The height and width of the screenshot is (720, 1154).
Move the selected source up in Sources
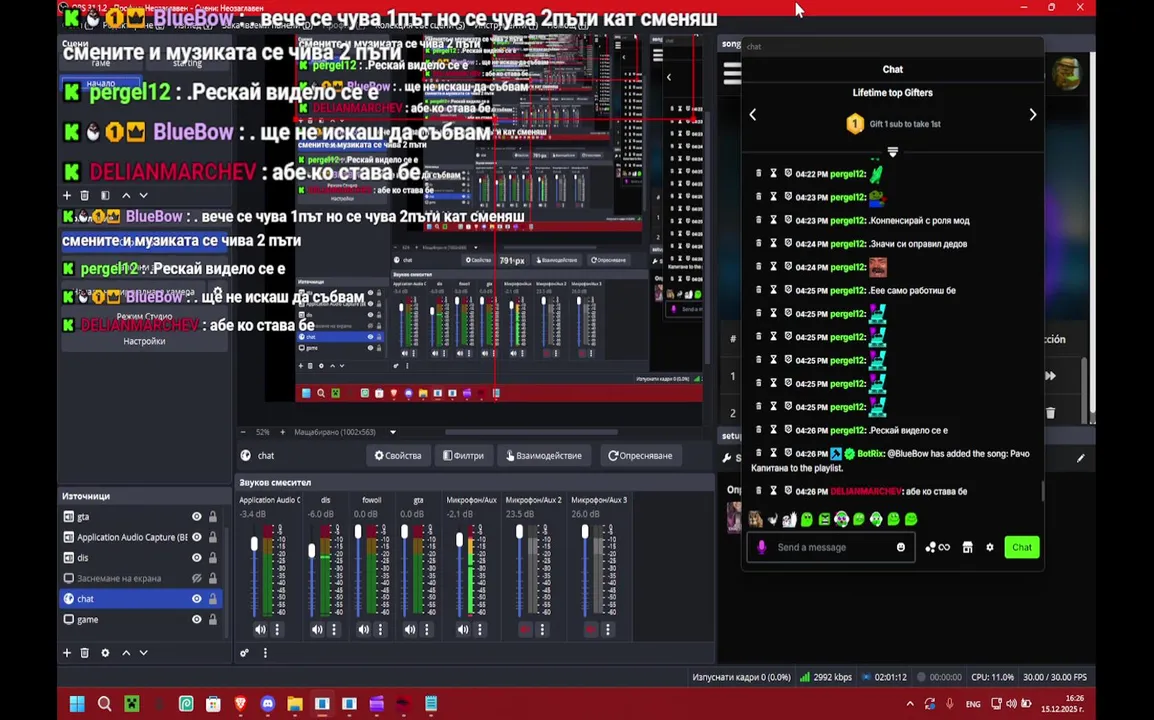tap(126, 653)
